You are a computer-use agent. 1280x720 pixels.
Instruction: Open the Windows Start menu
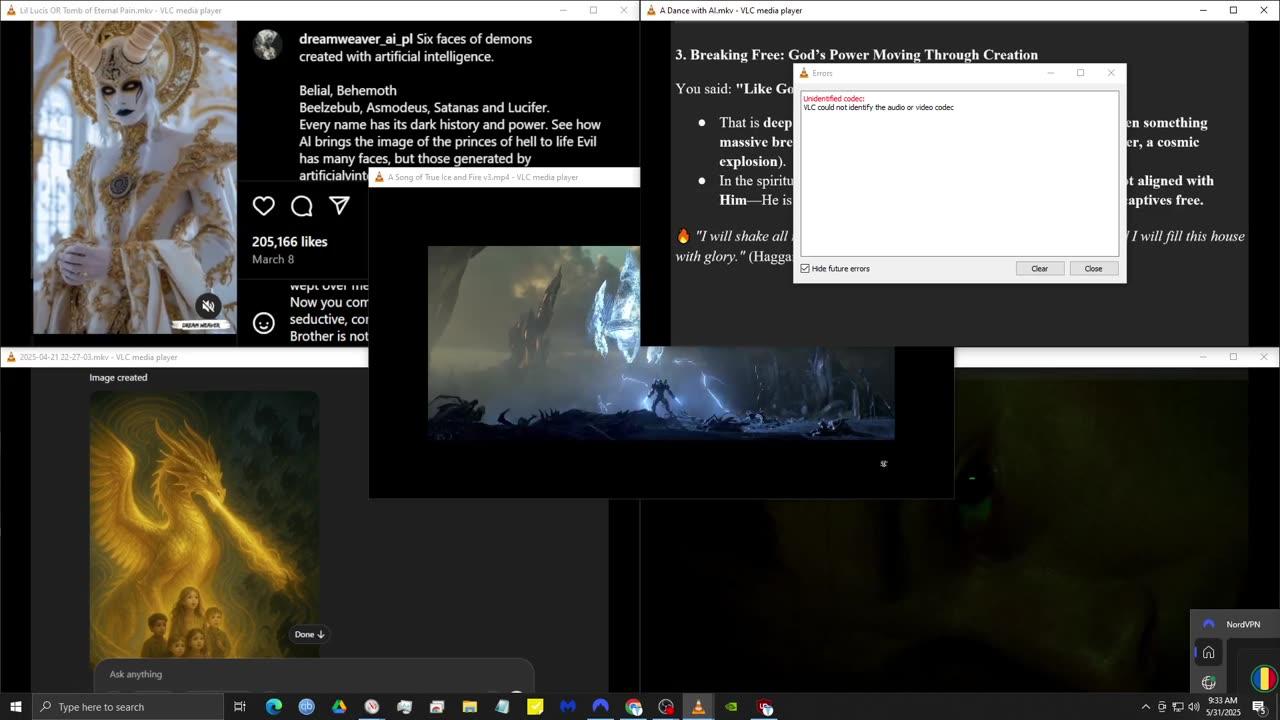[16, 707]
